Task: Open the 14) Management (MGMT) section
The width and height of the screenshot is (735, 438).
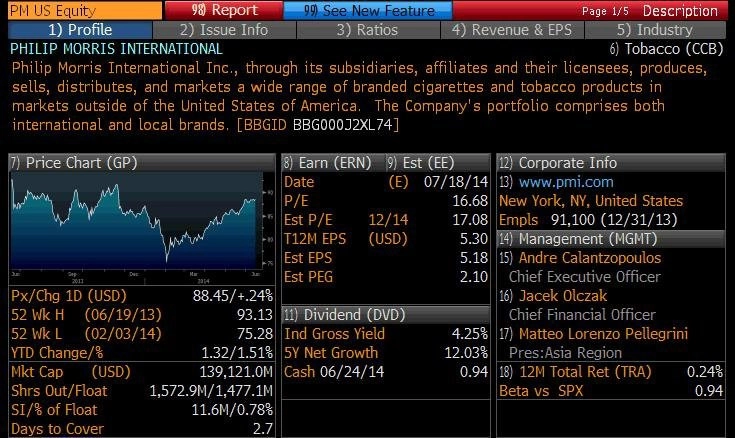Action: coord(611,239)
